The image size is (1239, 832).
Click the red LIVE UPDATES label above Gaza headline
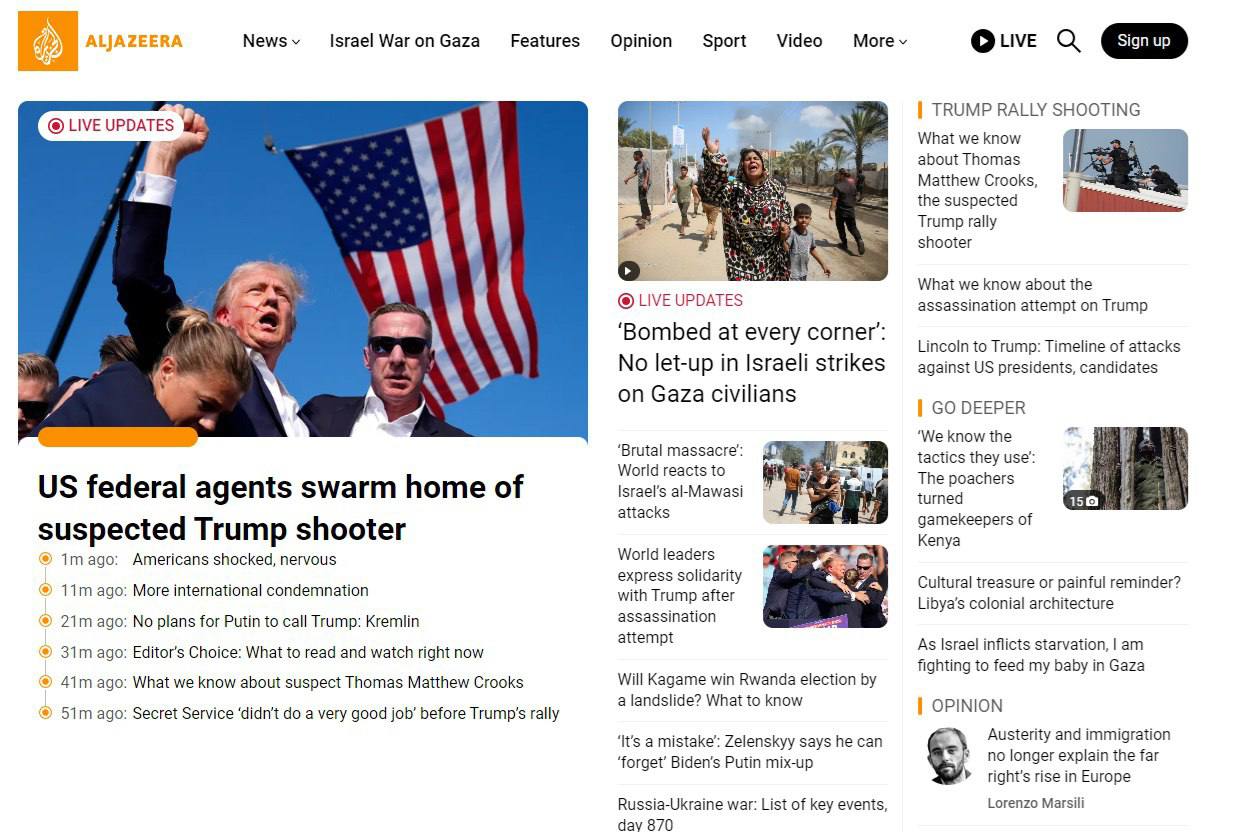pyautogui.click(x=680, y=300)
